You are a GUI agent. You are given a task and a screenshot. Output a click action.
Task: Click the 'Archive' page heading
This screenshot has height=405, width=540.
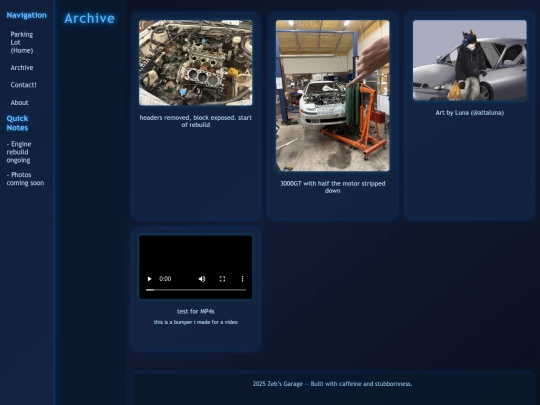90,18
